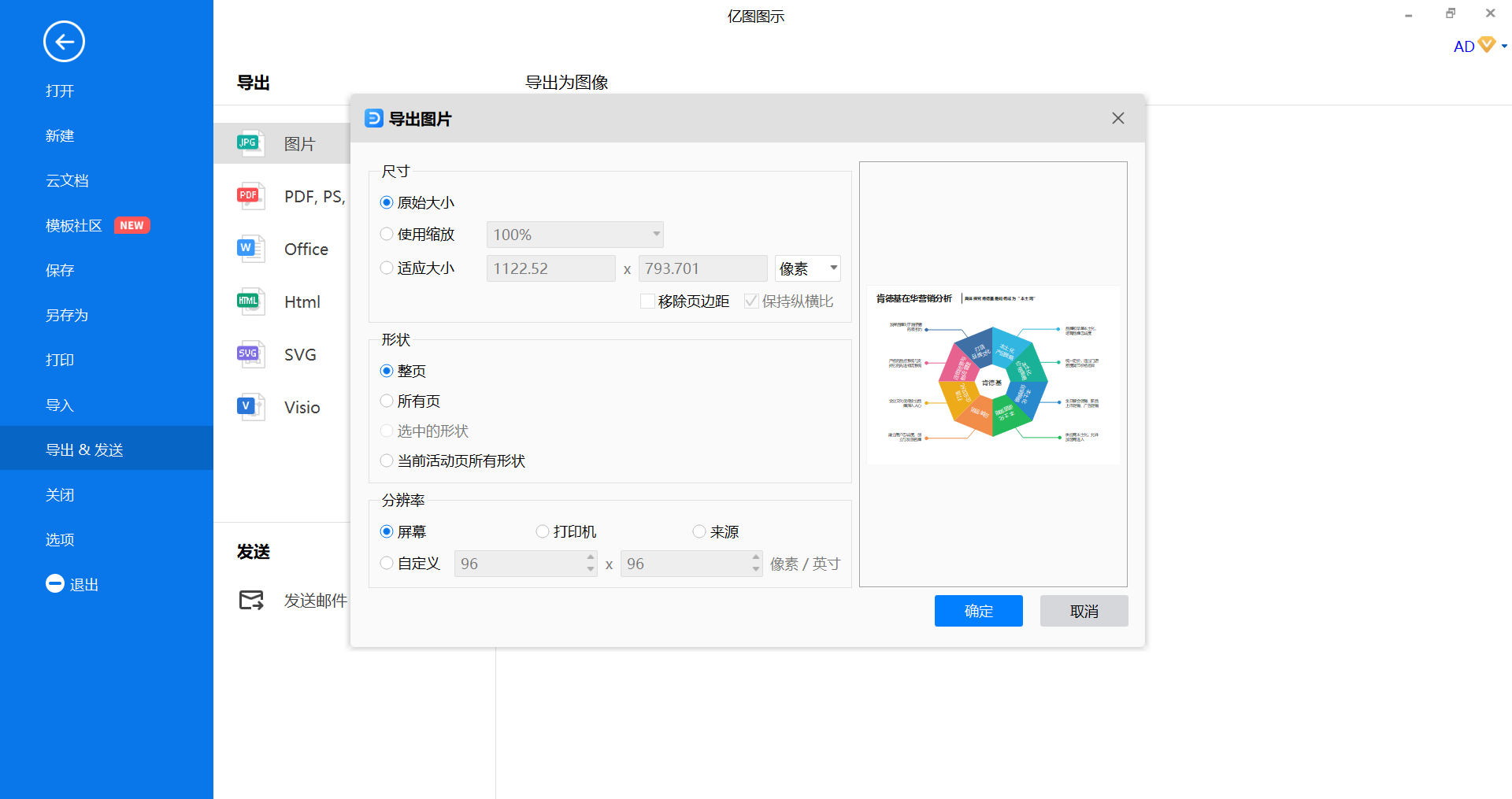
Task: Click the second custom resolution field
Action: (691, 564)
